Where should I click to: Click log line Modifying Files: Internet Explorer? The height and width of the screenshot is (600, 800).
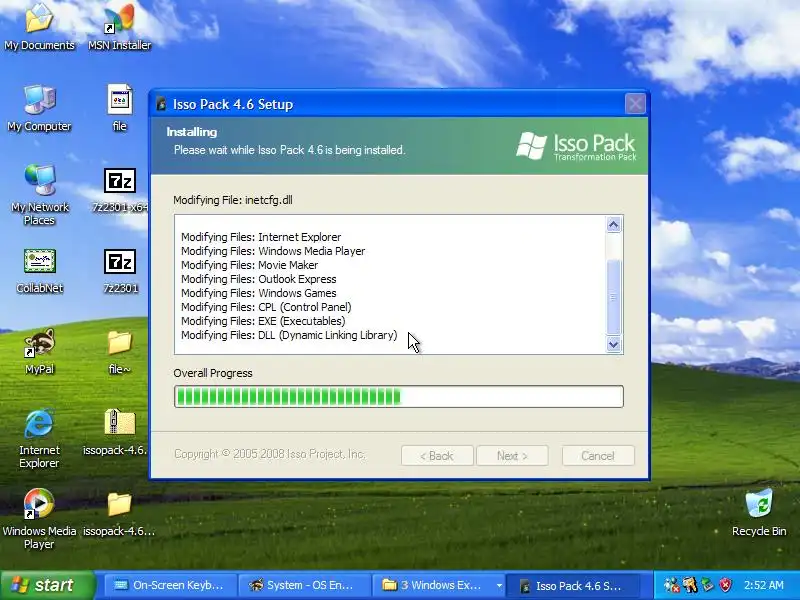(x=261, y=237)
